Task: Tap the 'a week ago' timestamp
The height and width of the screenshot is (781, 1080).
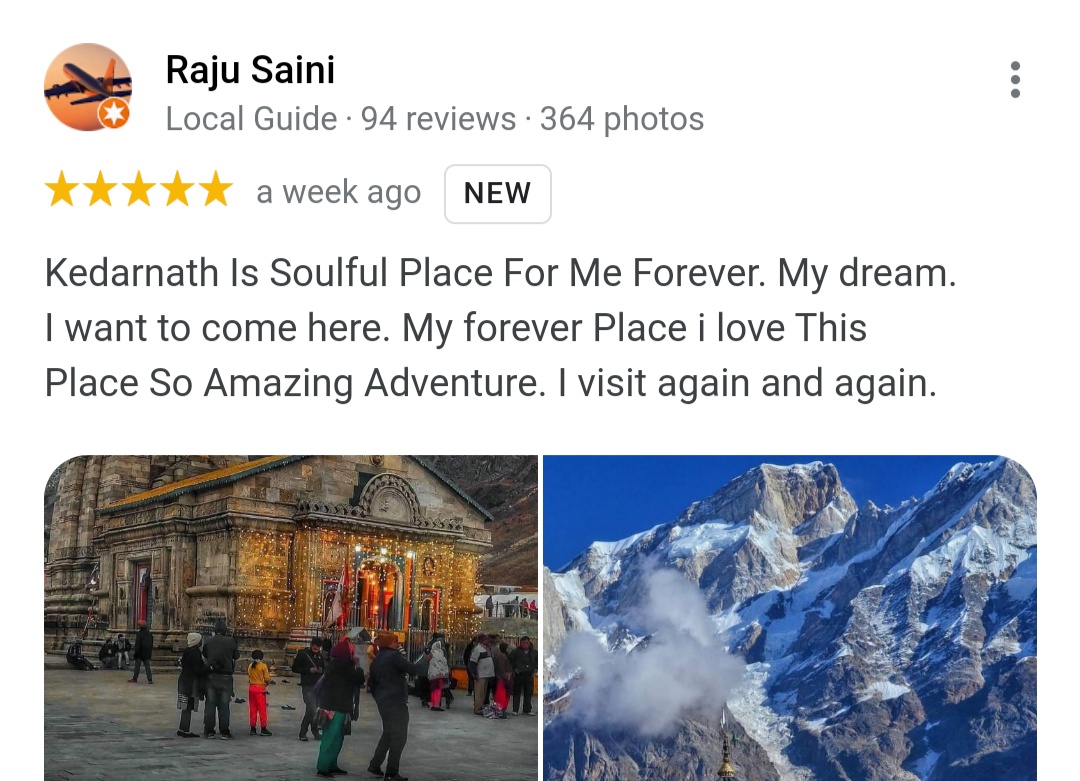Action: pos(338,192)
